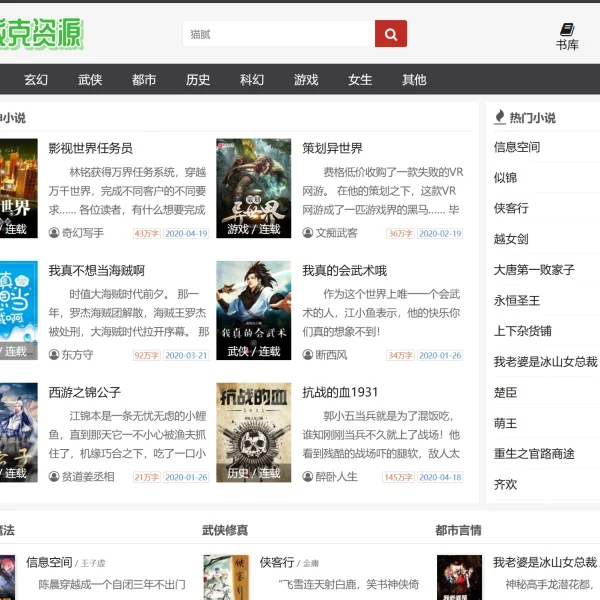
Task: Open 上下杂货铺 in hot novels list
Action: (522, 331)
